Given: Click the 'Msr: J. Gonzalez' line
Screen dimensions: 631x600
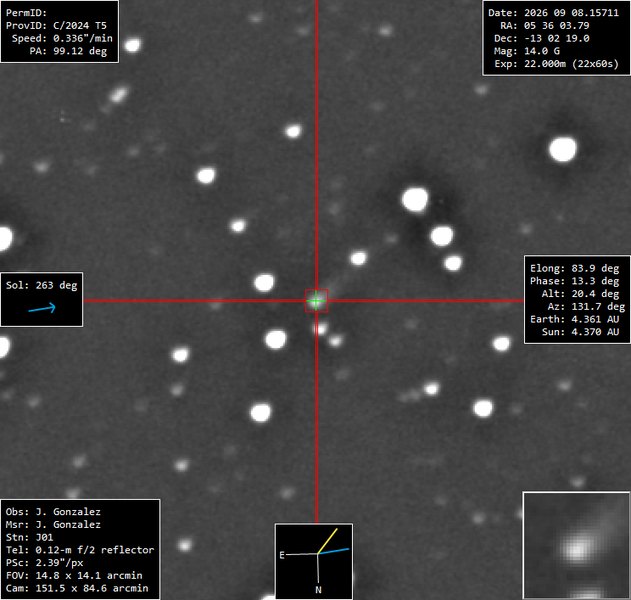Looking at the screenshot, I should [53, 525].
